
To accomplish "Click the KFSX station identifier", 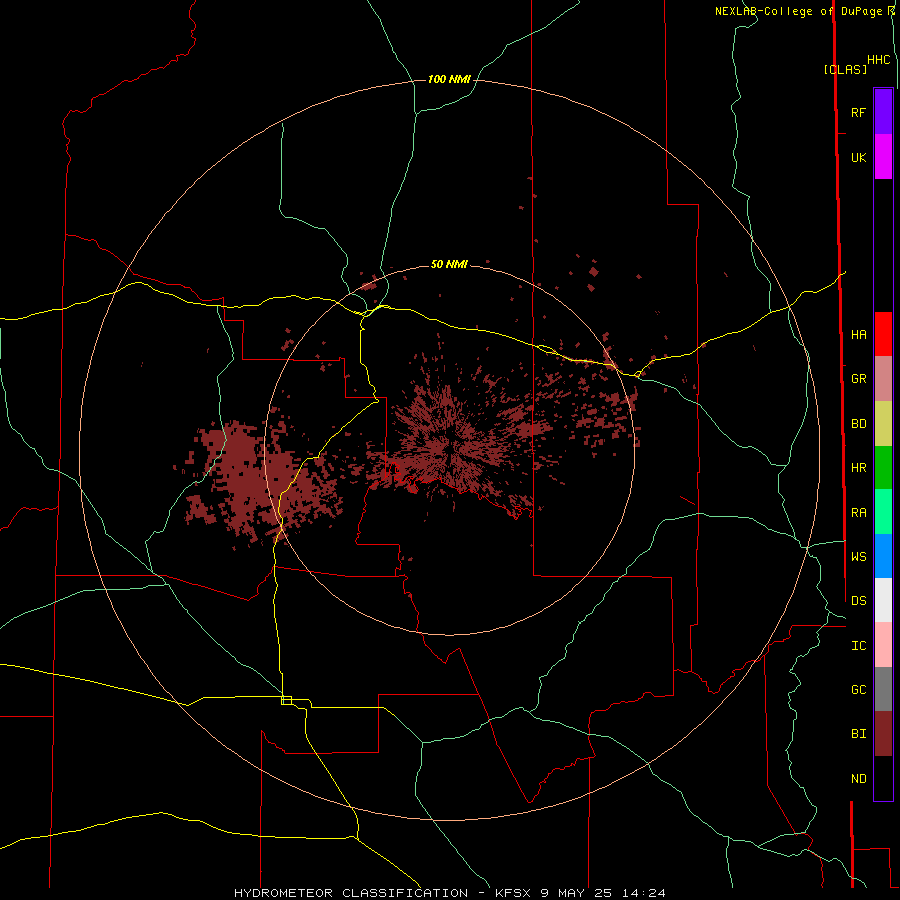I will (514, 893).
